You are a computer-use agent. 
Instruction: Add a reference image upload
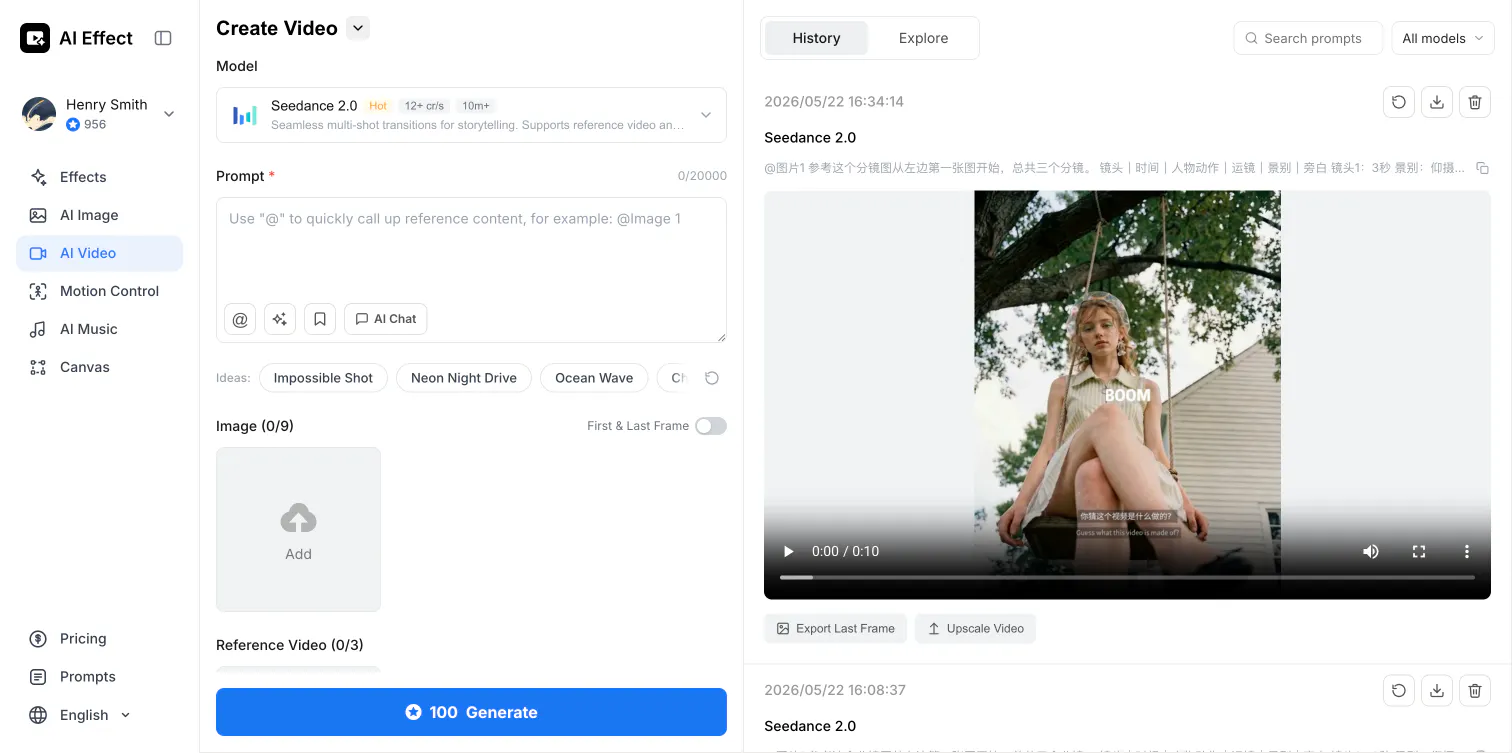click(x=298, y=529)
